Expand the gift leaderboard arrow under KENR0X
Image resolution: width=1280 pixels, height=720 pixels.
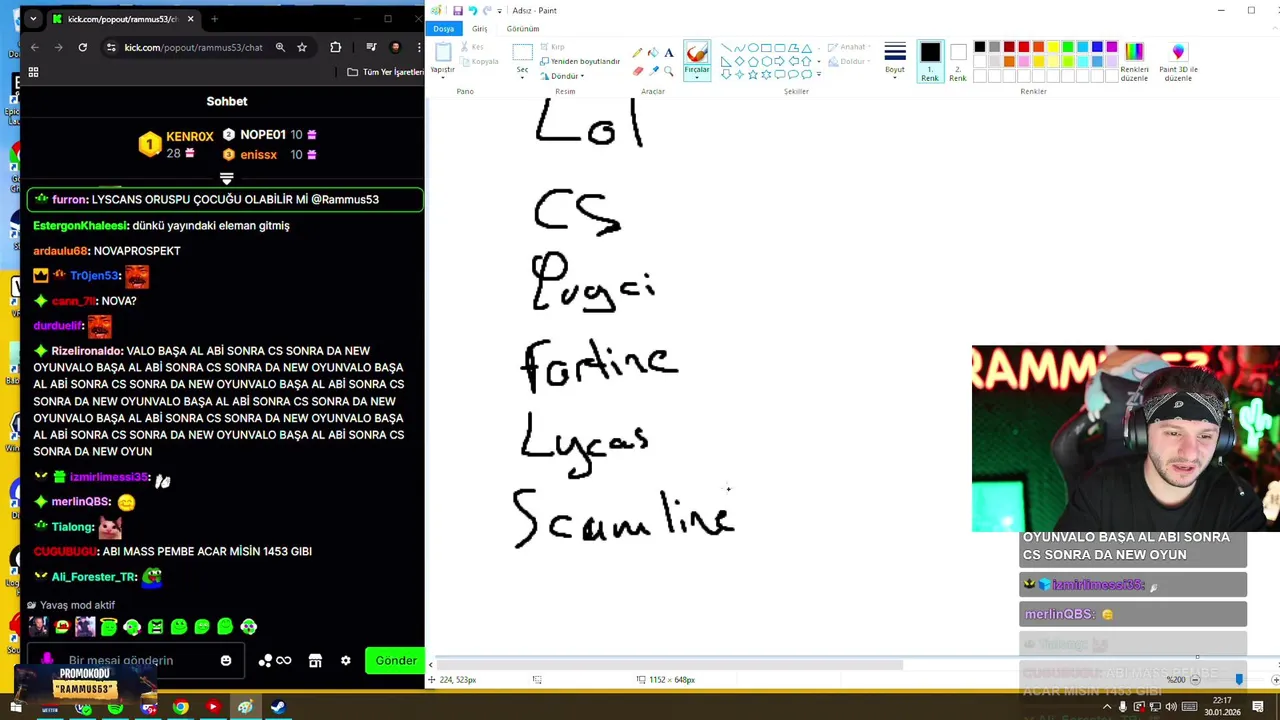coord(227,178)
